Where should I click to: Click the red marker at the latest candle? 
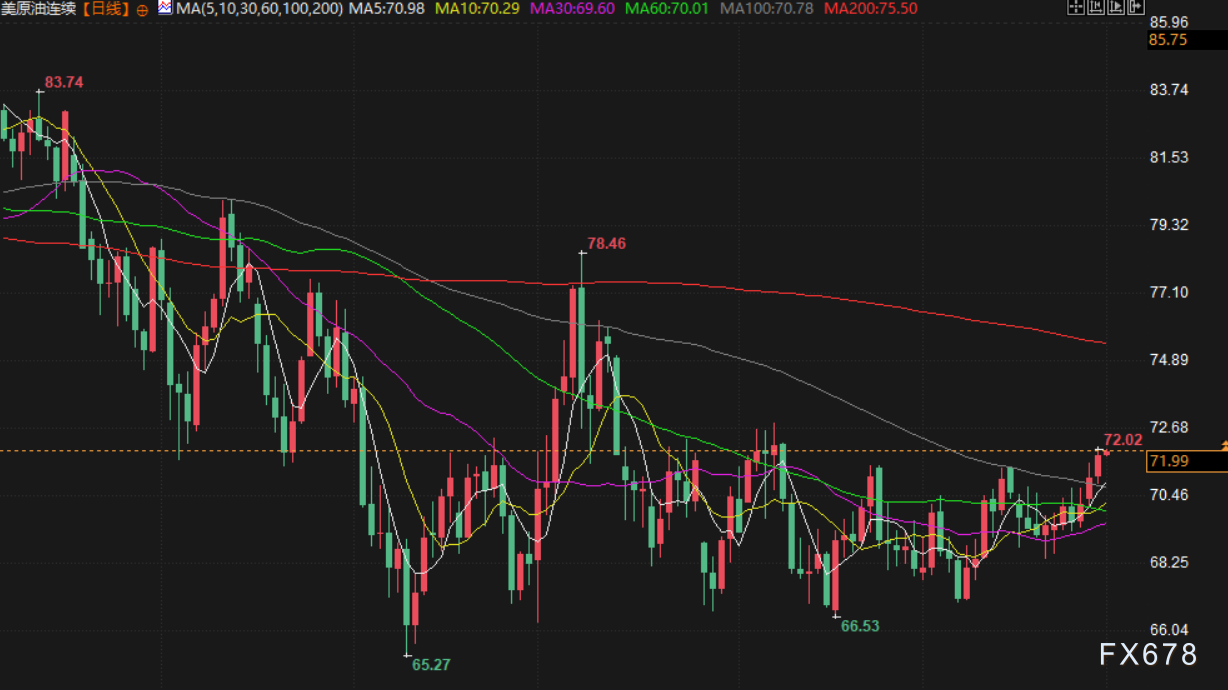click(1107, 453)
